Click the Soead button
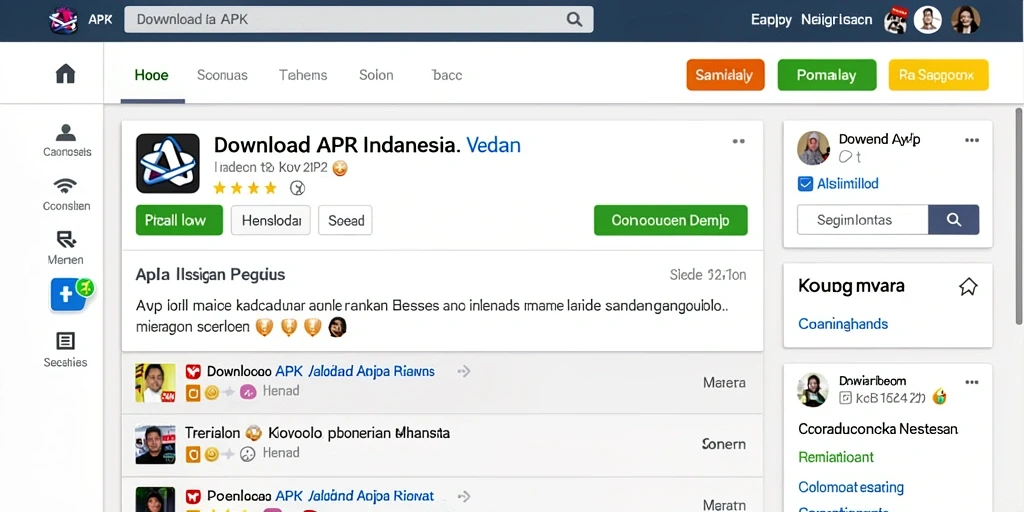The height and width of the screenshot is (512, 1024). point(345,220)
